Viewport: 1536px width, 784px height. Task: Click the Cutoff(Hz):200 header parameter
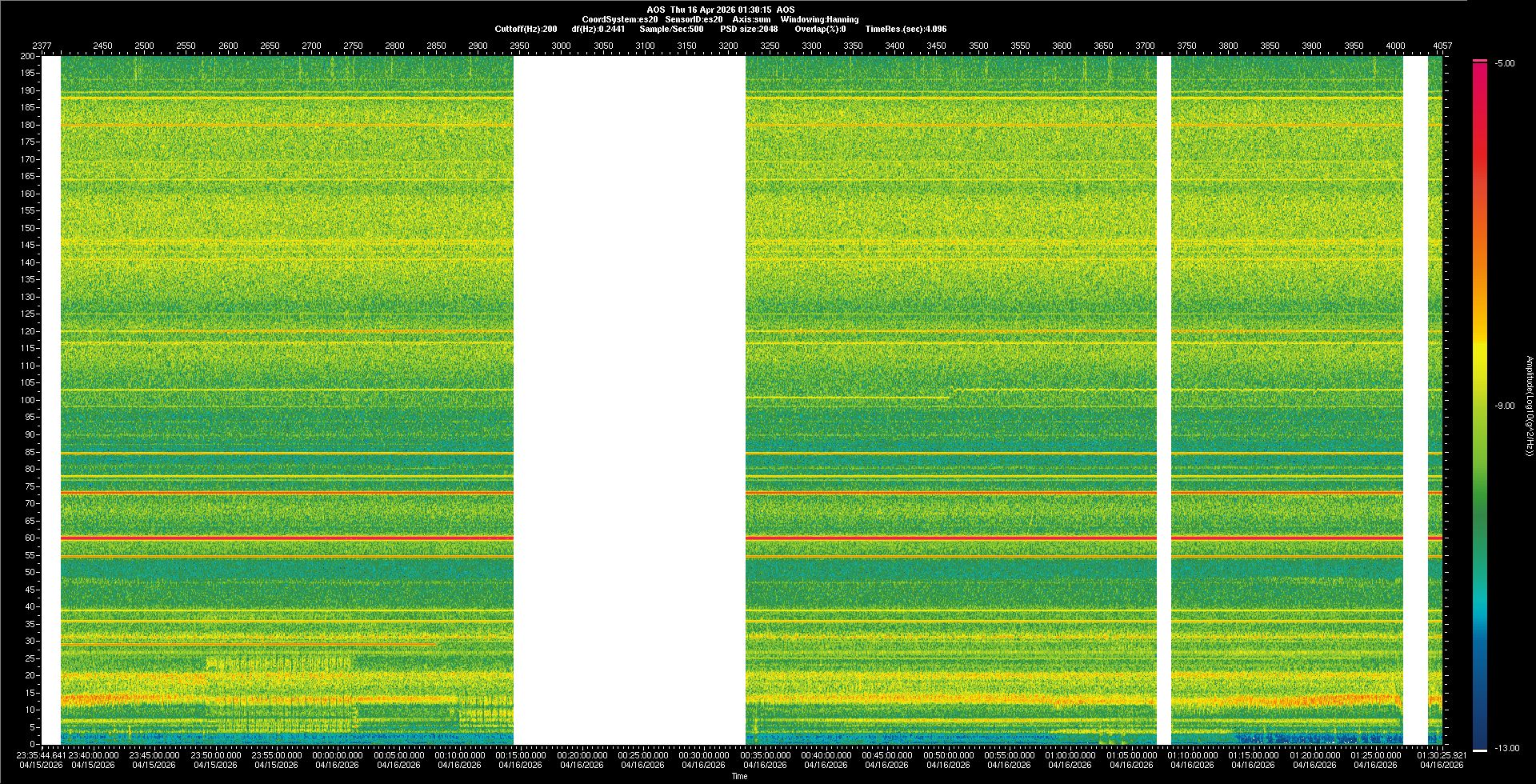coord(526,29)
